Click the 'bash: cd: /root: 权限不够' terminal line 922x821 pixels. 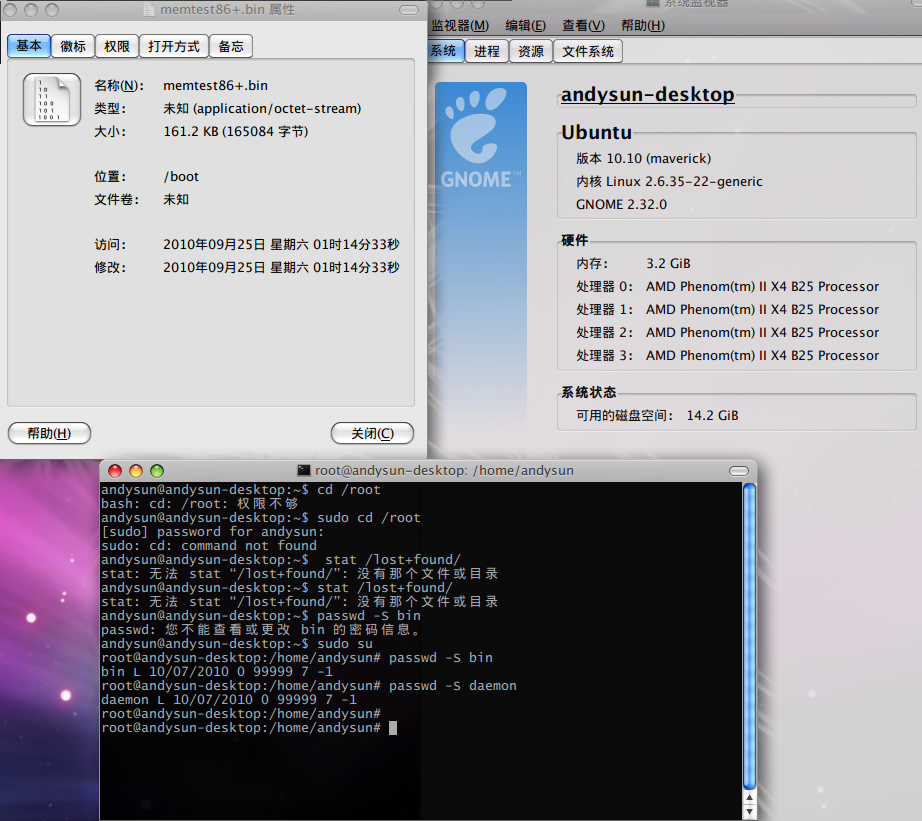point(200,503)
